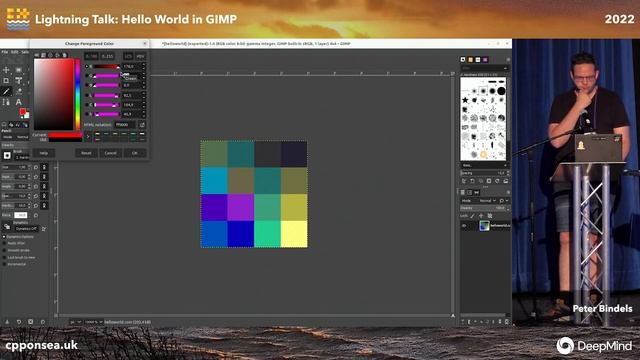
Task: Click the black Old color bar
Action: pyautogui.click(x=65, y=140)
